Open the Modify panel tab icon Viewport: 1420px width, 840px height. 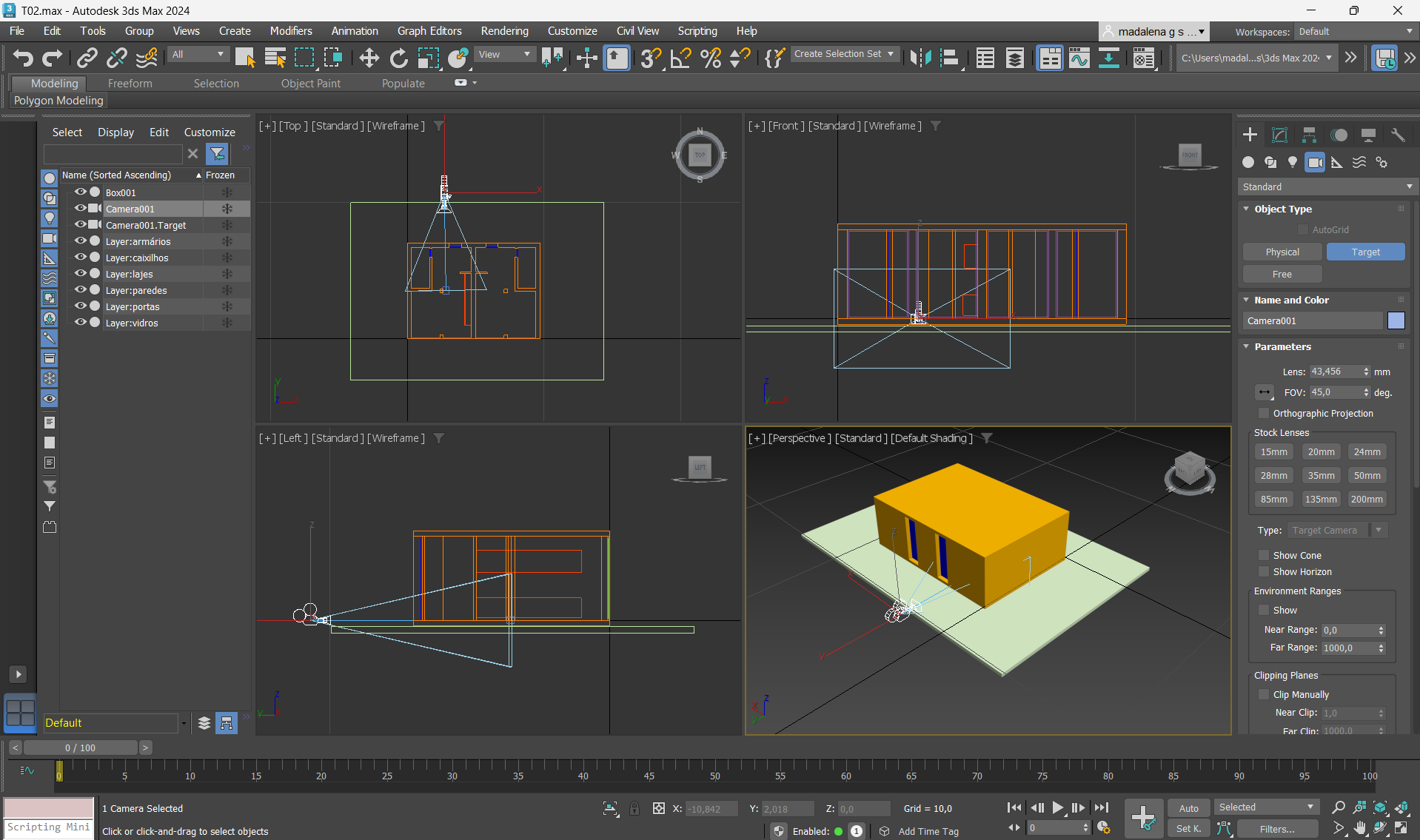1279,135
